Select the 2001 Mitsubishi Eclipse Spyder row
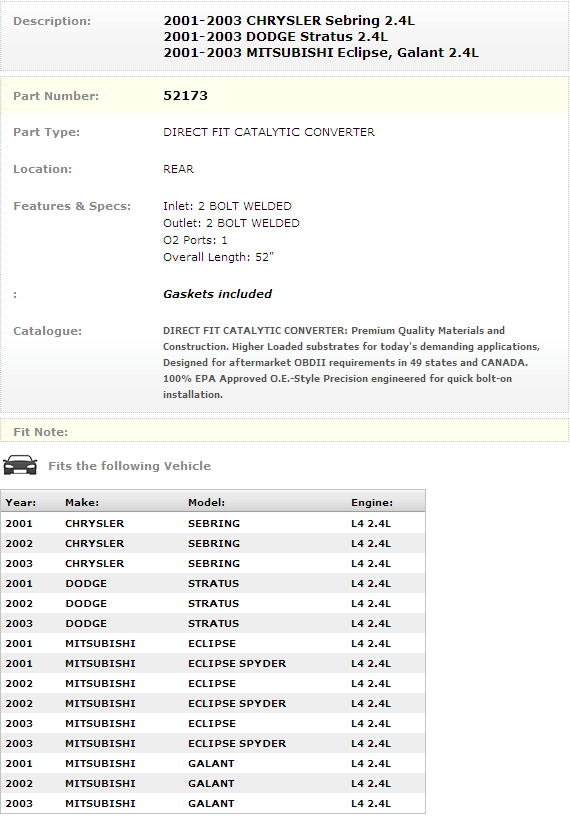Viewport: 570px width, 816px height. pyautogui.click(x=213, y=663)
